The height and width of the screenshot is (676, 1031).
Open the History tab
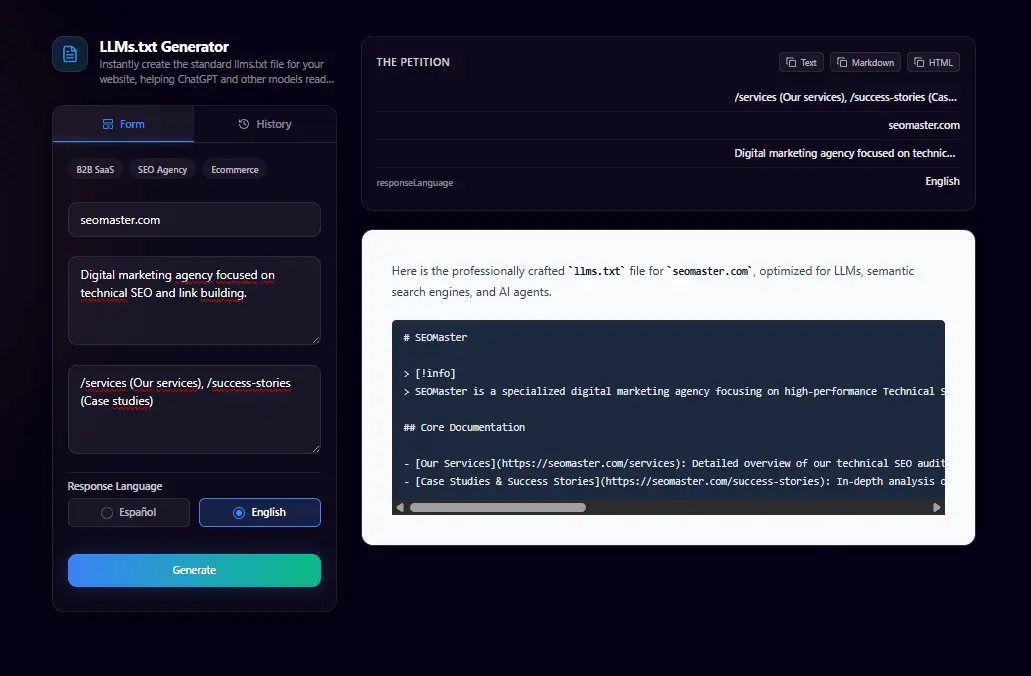pos(265,124)
